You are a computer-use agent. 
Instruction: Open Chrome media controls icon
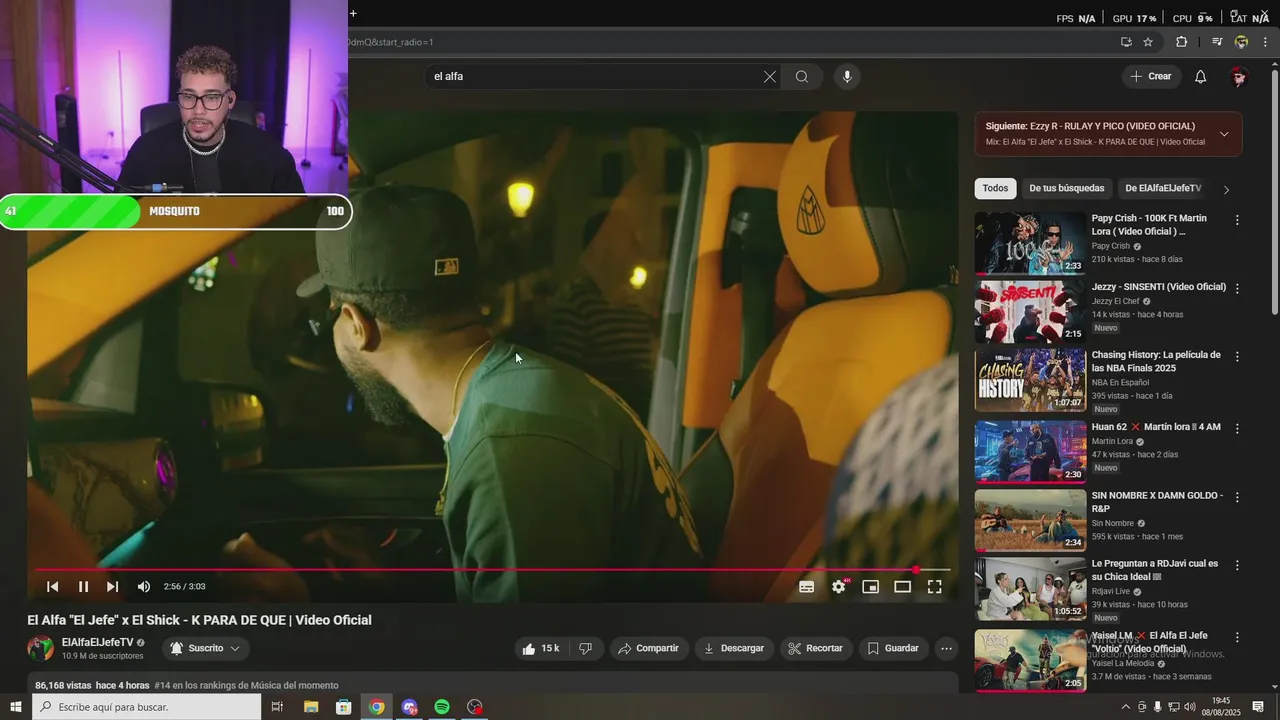click(x=1217, y=42)
